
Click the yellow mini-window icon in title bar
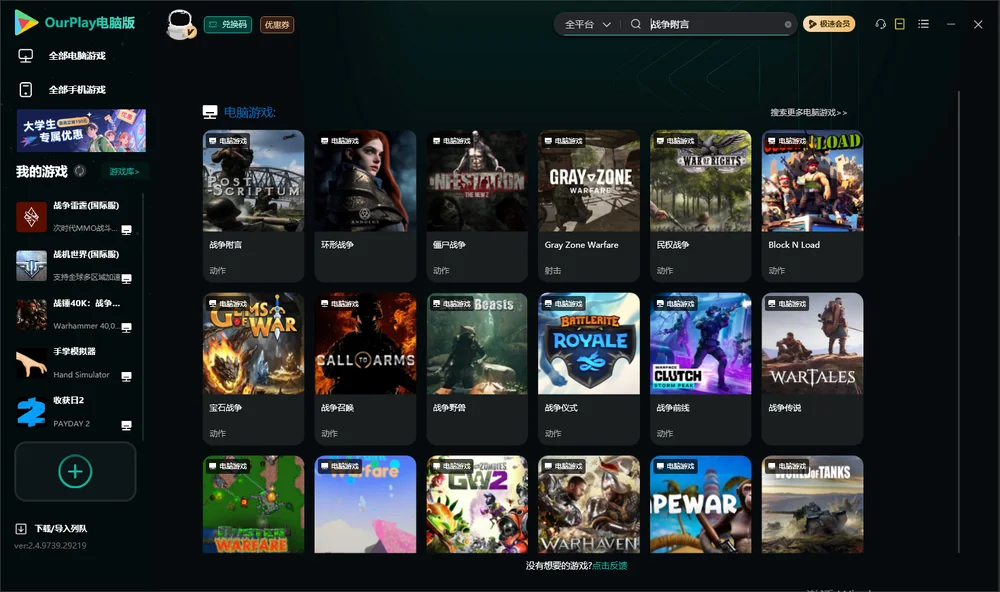coord(900,24)
